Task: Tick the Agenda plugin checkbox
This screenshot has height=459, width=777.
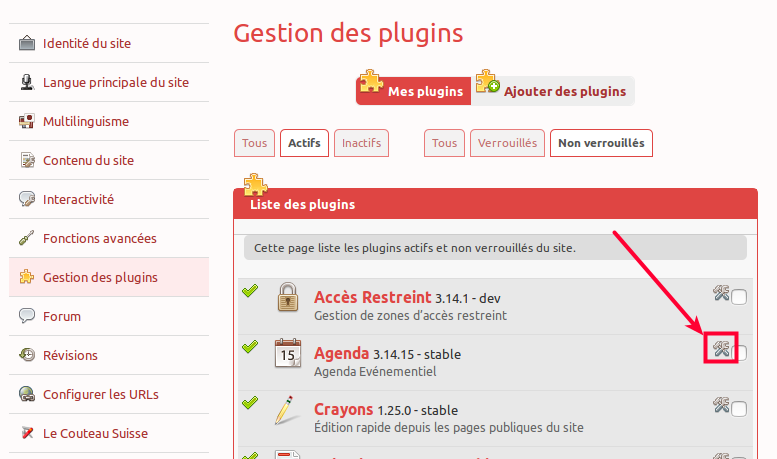Action: (741, 353)
